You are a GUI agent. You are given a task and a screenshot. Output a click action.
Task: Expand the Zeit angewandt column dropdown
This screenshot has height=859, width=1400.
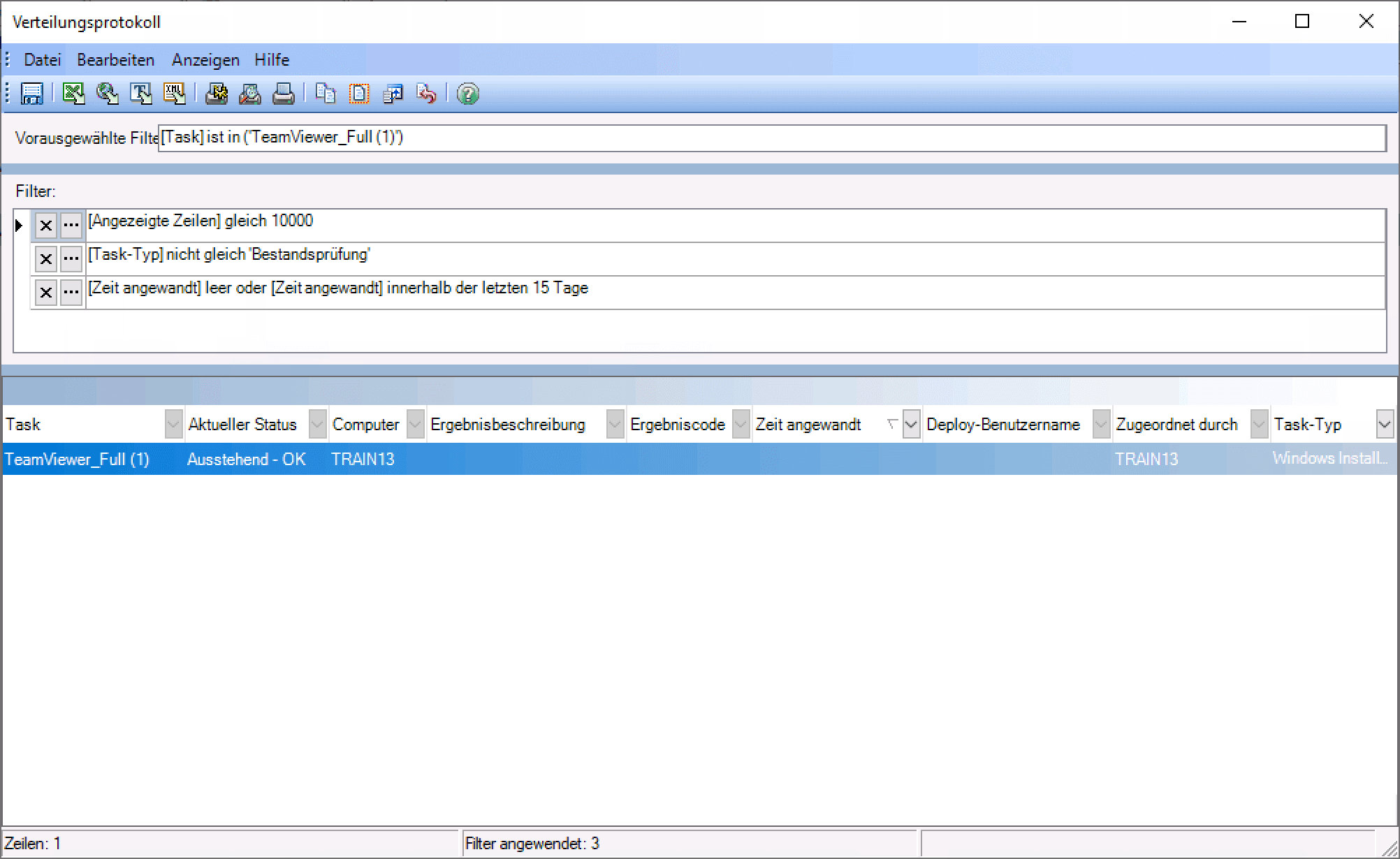point(911,424)
